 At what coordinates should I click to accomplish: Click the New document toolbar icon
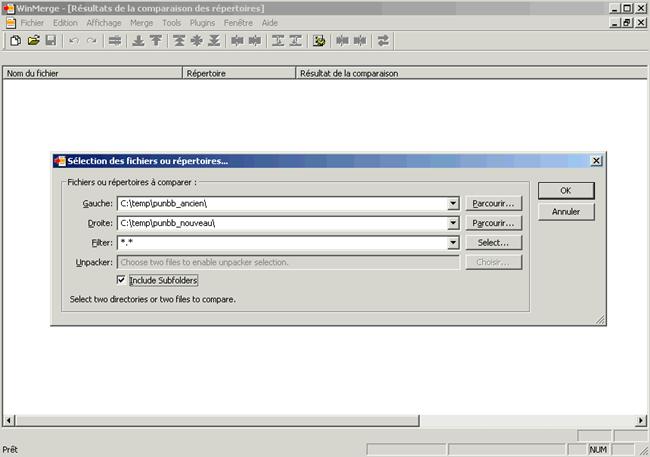pyautogui.click(x=16, y=41)
